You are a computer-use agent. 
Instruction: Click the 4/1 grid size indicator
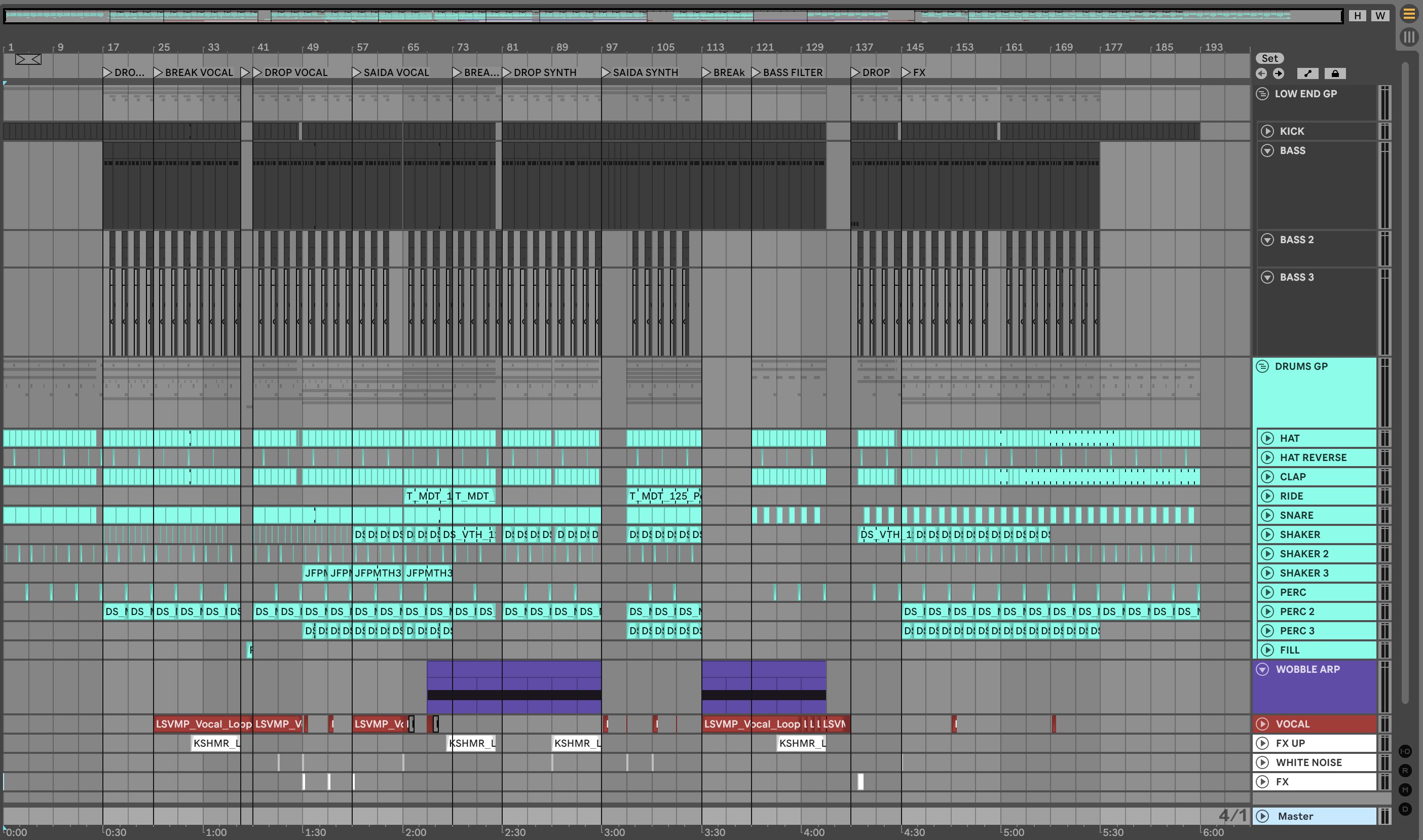(x=1232, y=816)
